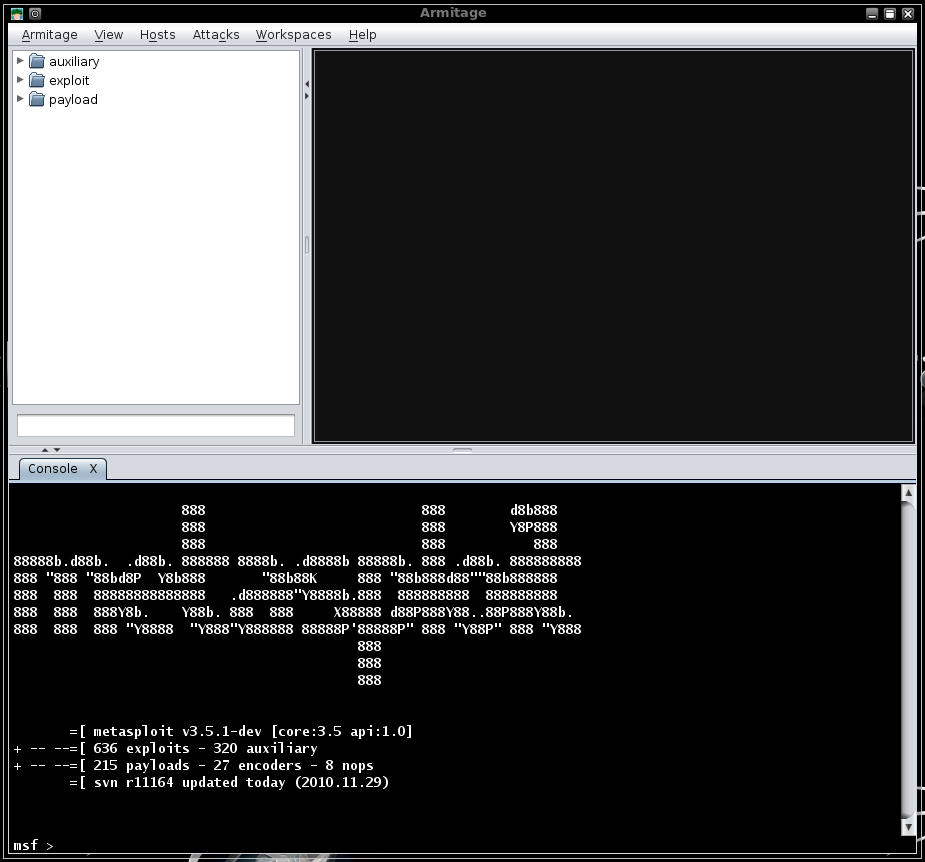Image resolution: width=925 pixels, height=862 pixels.
Task: Click the console scrollbar down arrow
Action: point(908,827)
